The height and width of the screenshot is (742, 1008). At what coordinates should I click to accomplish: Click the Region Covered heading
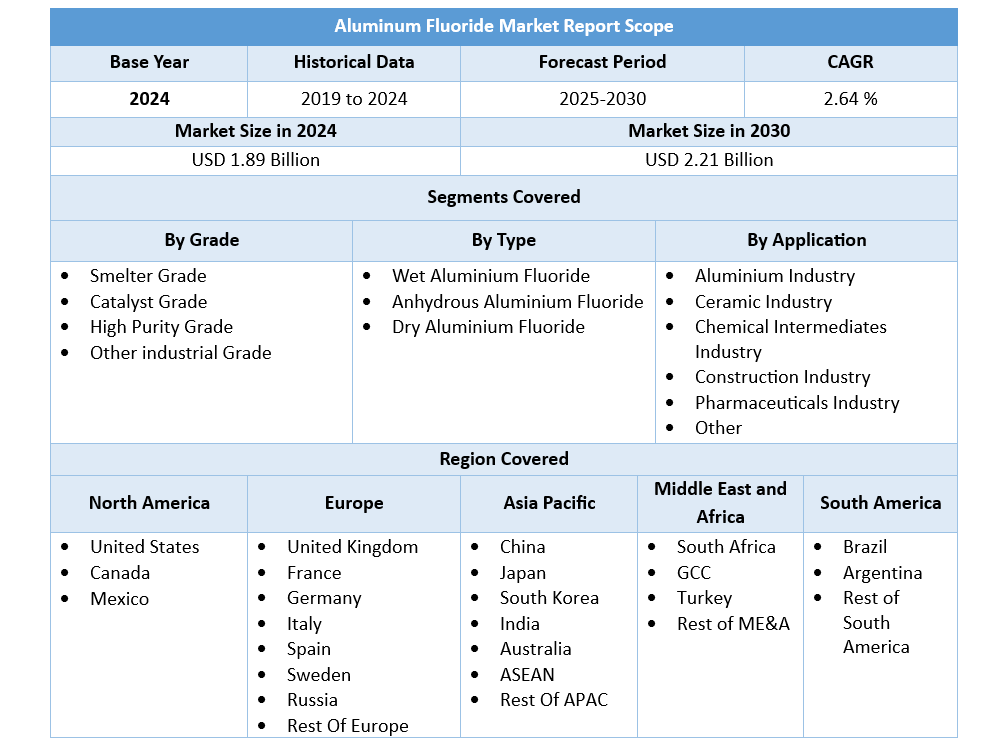tap(503, 459)
